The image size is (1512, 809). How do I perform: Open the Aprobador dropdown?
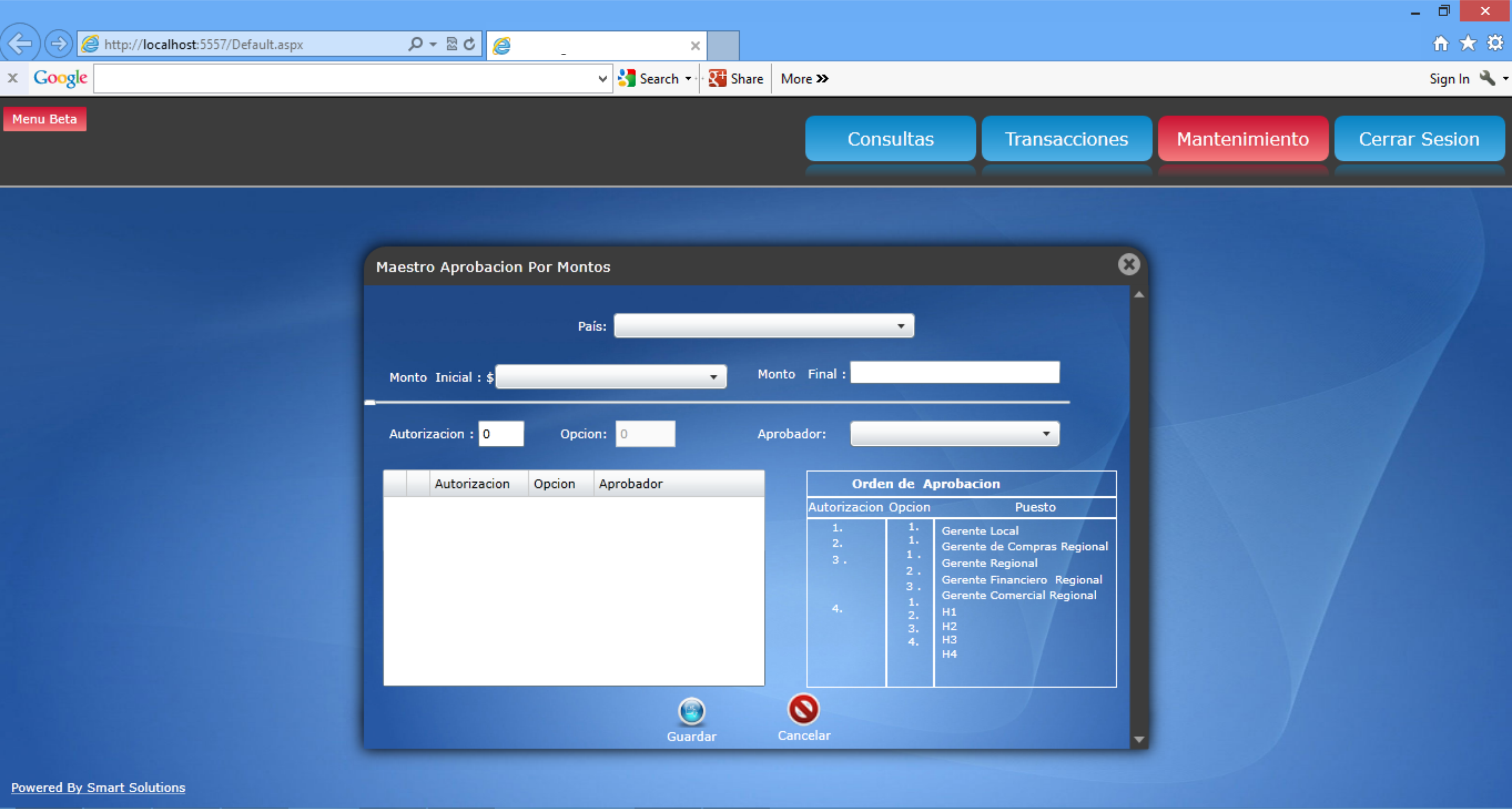[x=954, y=434]
